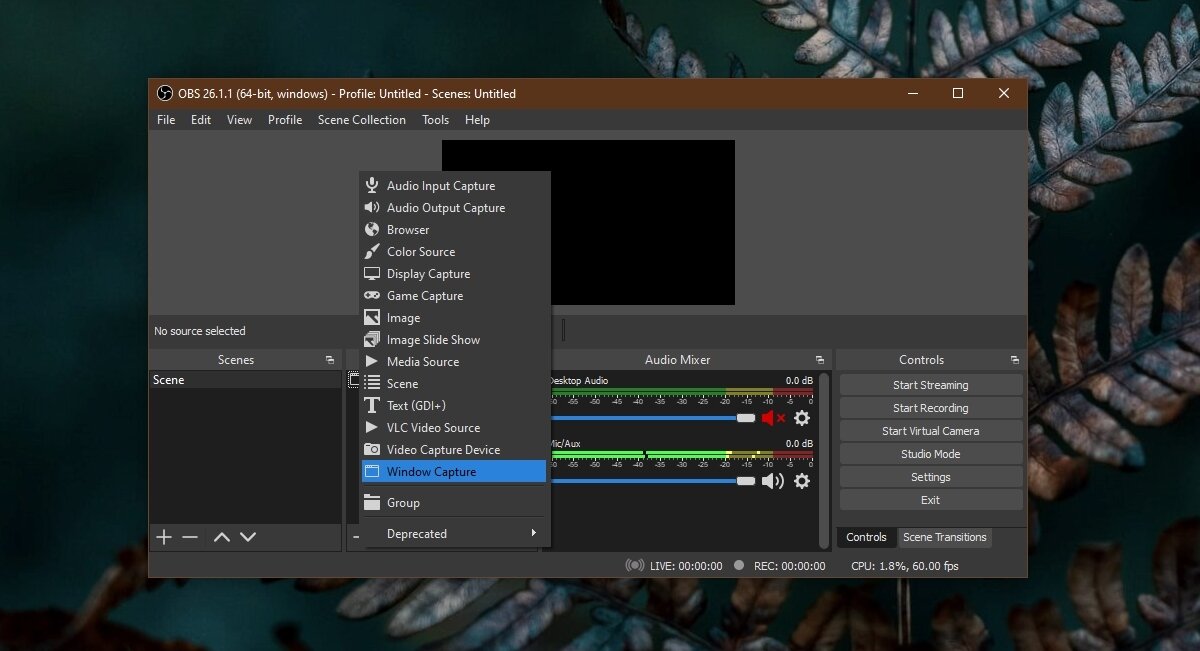Open the Scene Collection menu
The height and width of the screenshot is (651, 1200).
pyautogui.click(x=361, y=120)
